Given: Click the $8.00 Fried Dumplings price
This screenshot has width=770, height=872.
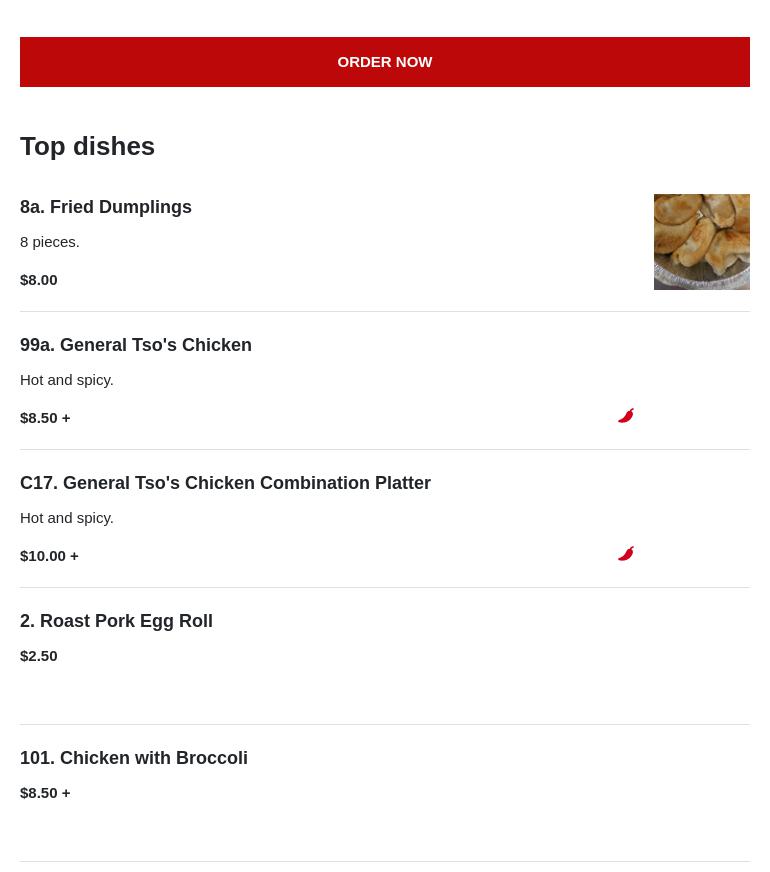Looking at the screenshot, I should (x=39, y=280).
